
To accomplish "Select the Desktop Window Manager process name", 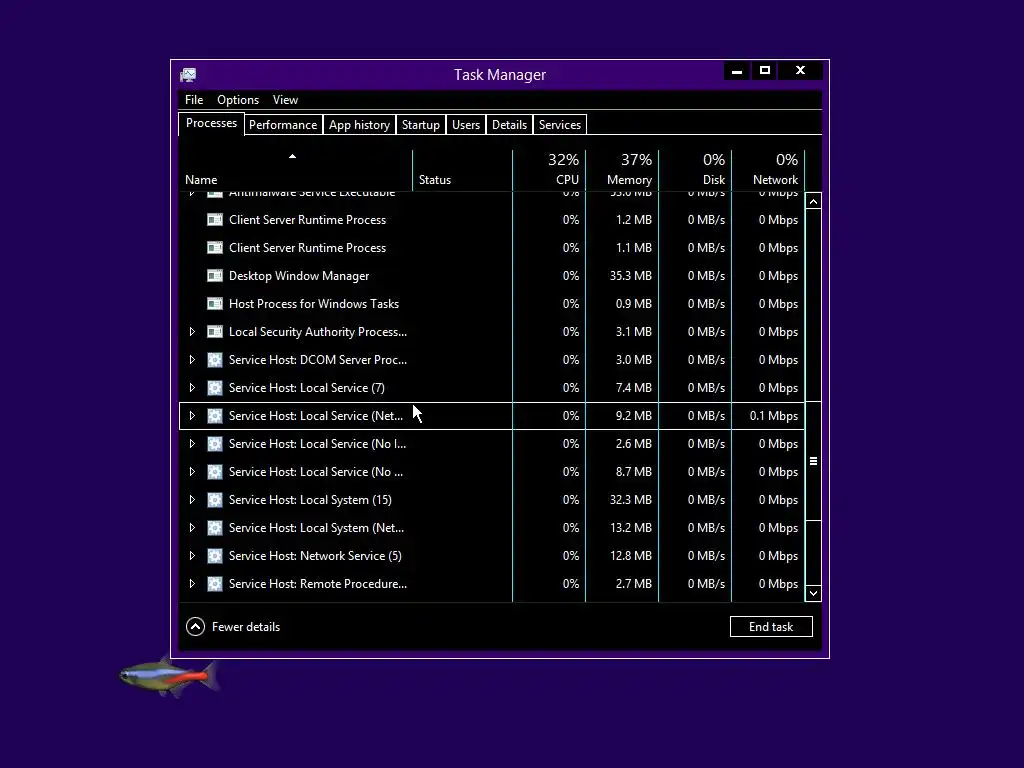I will point(298,276).
